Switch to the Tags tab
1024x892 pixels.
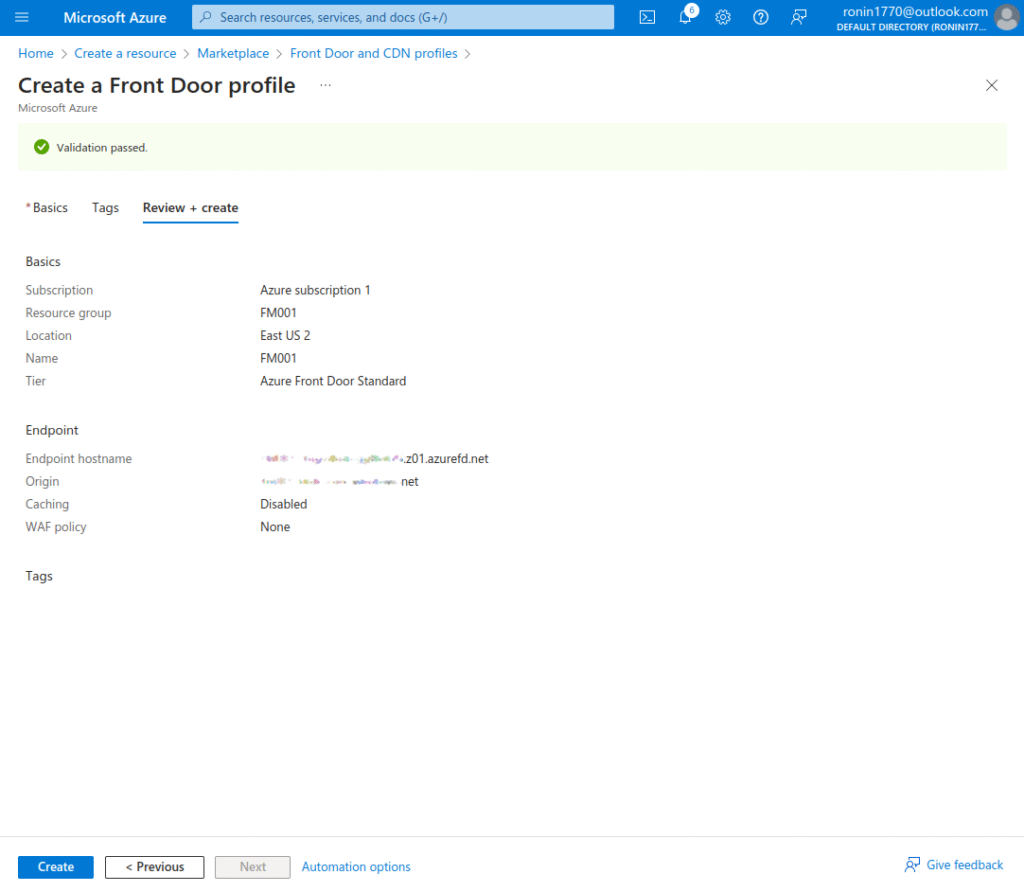[105, 208]
